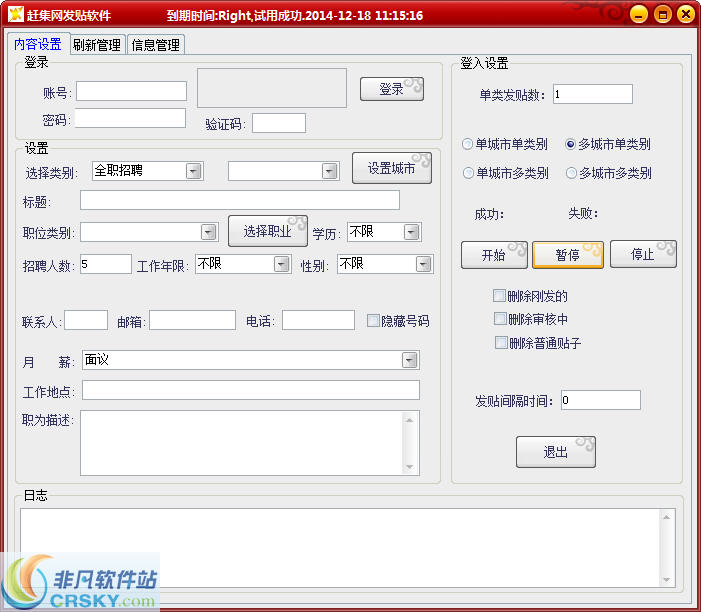Check the 删除刚发的 checkbox
This screenshot has height=612, width=701.
point(530,296)
